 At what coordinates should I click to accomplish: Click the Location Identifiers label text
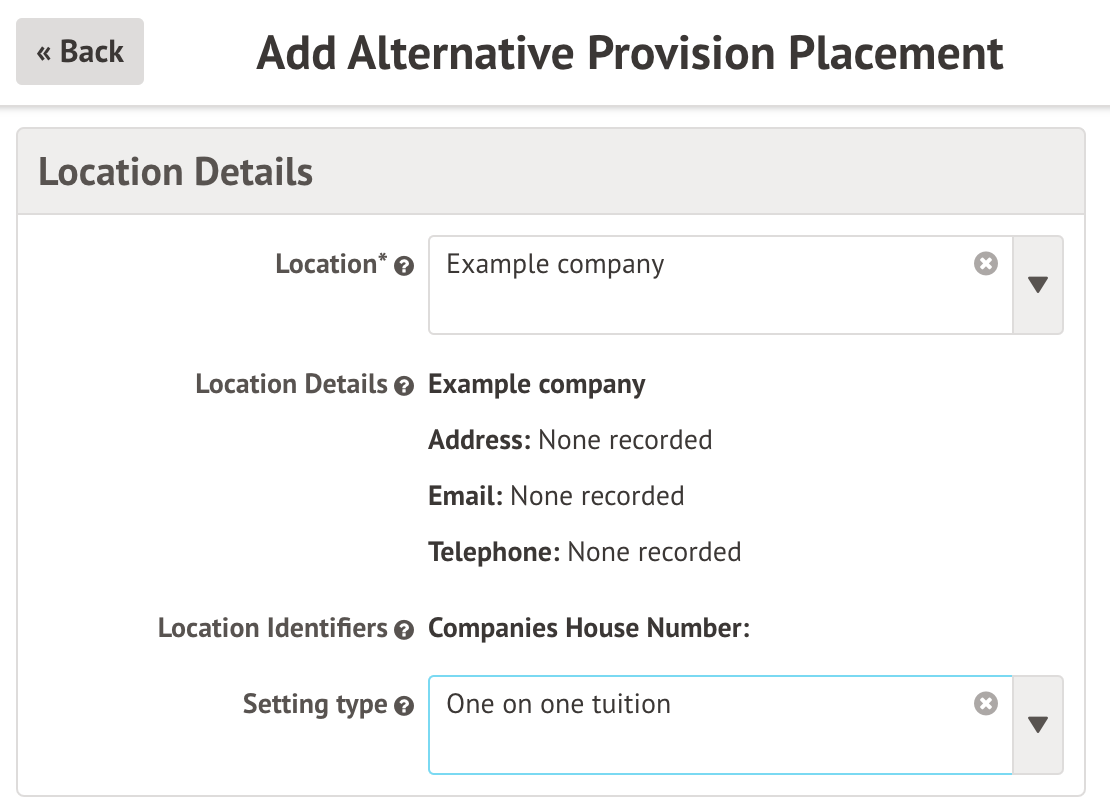coord(273,629)
